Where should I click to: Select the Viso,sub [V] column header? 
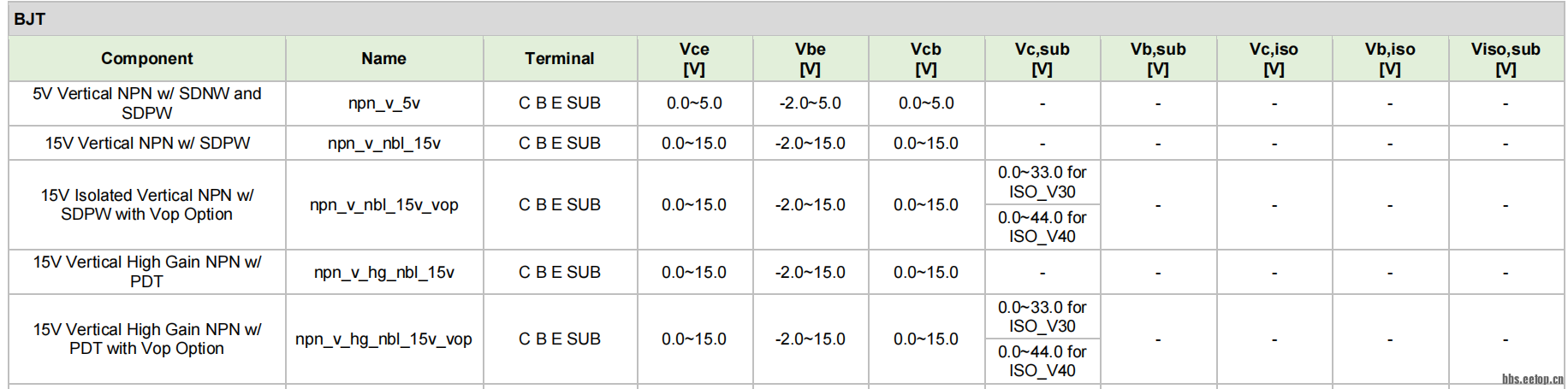tap(1506, 58)
